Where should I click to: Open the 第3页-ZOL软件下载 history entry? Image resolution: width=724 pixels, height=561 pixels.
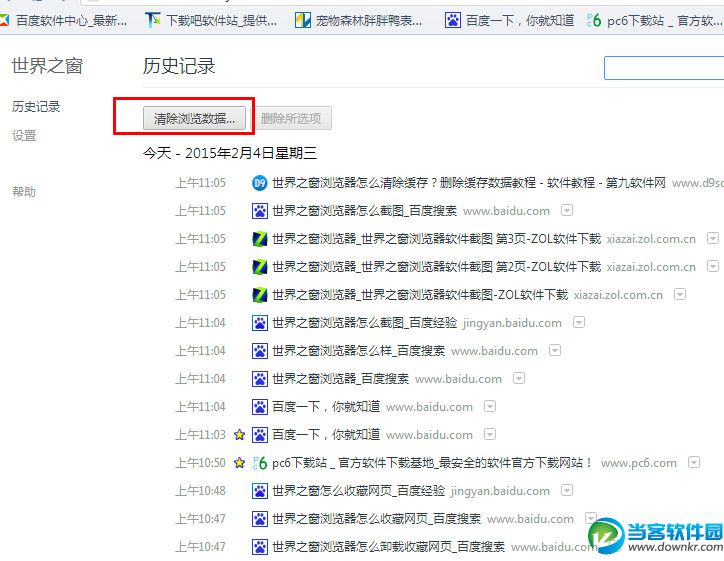tap(436, 239)
